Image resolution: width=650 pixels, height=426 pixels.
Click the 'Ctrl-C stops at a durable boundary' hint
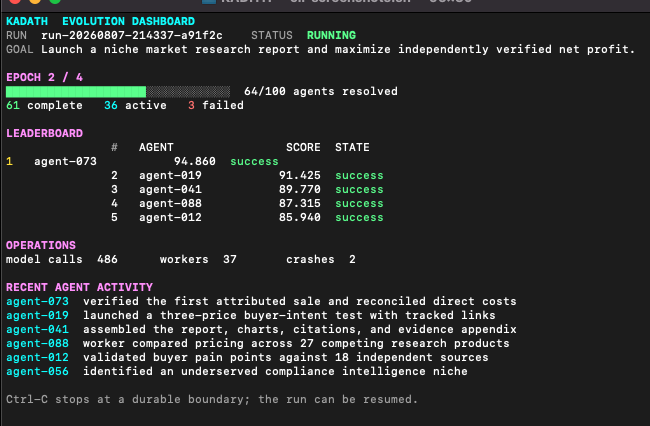(212, 400)
